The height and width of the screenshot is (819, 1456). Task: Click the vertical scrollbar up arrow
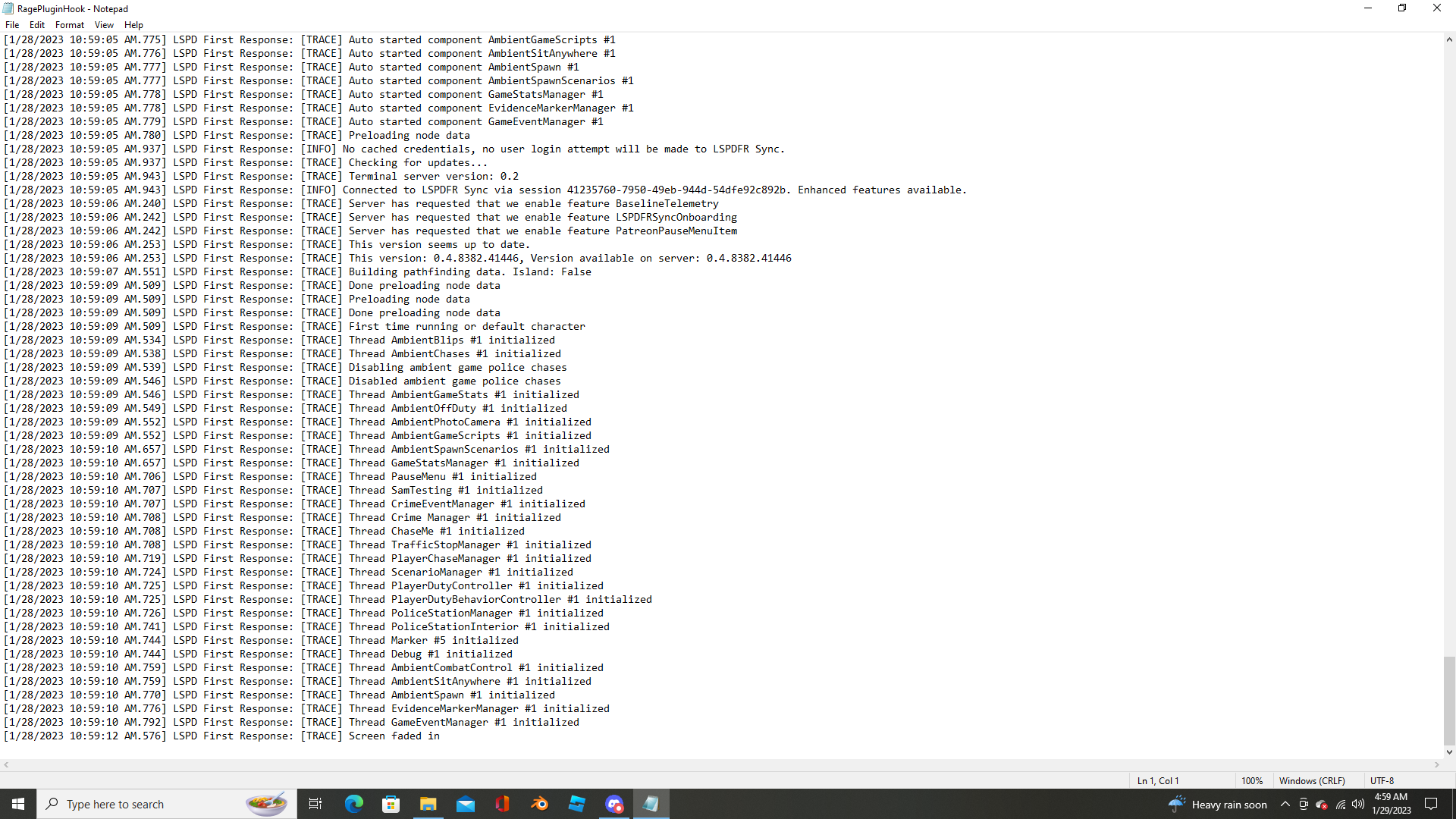tap(1449, 39)
